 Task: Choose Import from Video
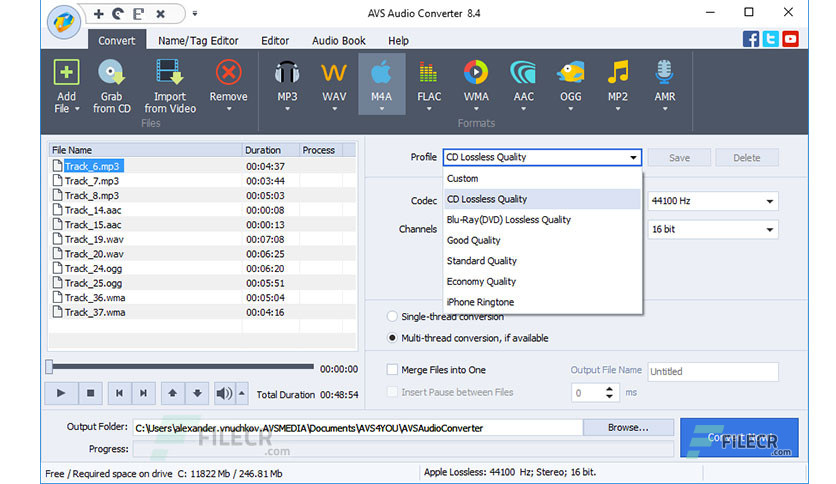[x=170, y=86]
